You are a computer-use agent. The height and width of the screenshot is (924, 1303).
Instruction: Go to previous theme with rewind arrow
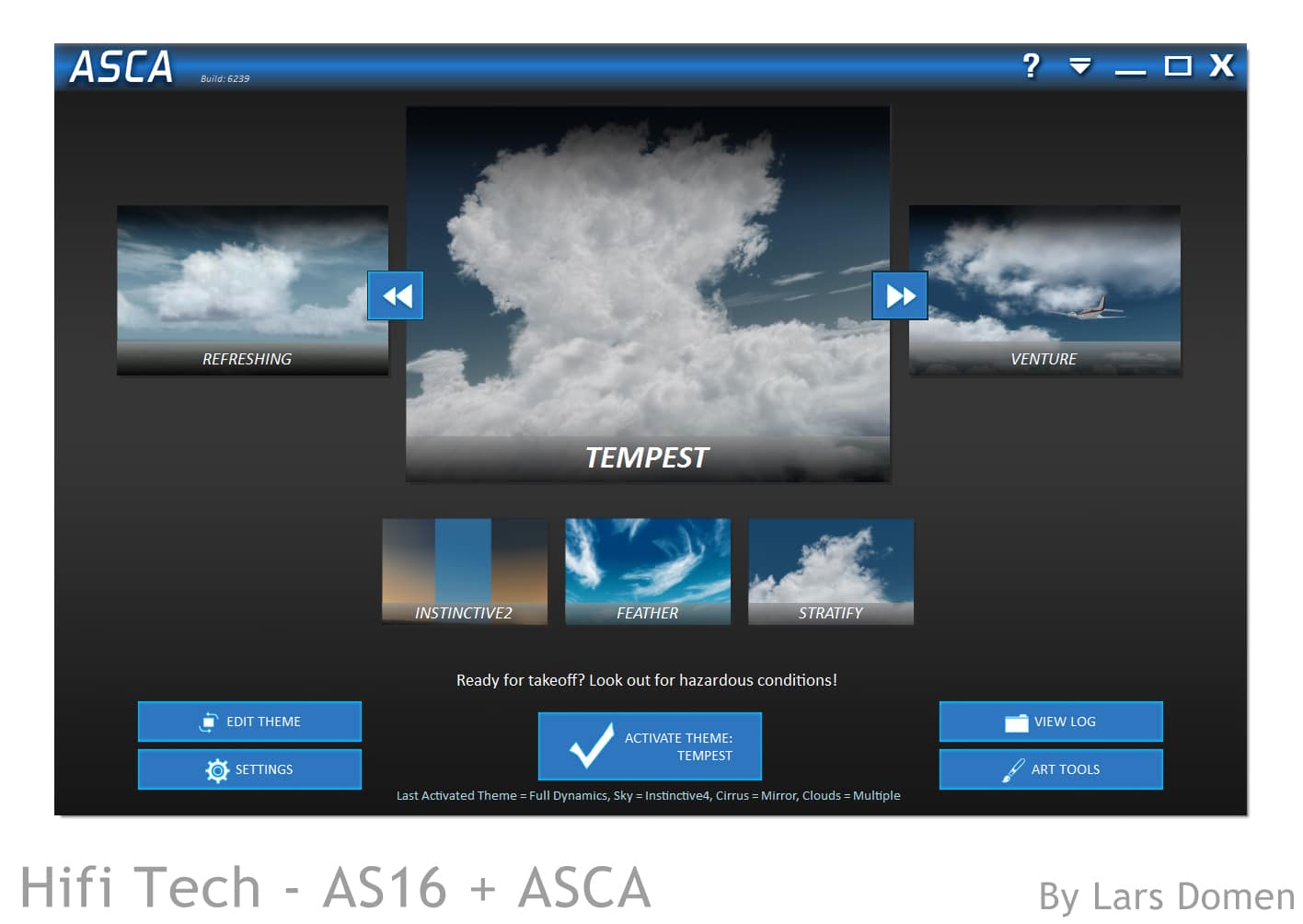(396, 295)
